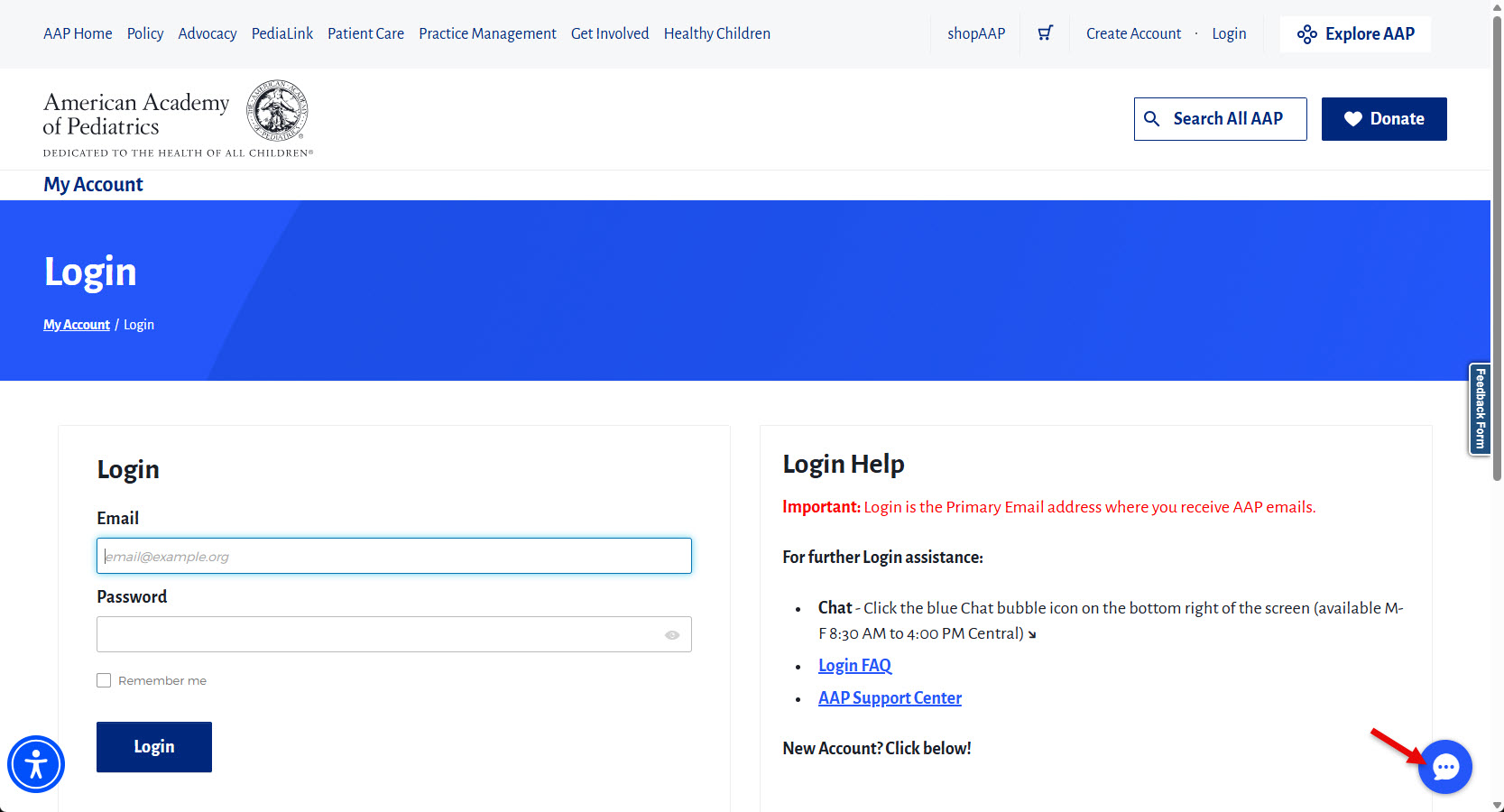Open the Feedback Form side tab

pyautogui.click(x=1480, y=409)
